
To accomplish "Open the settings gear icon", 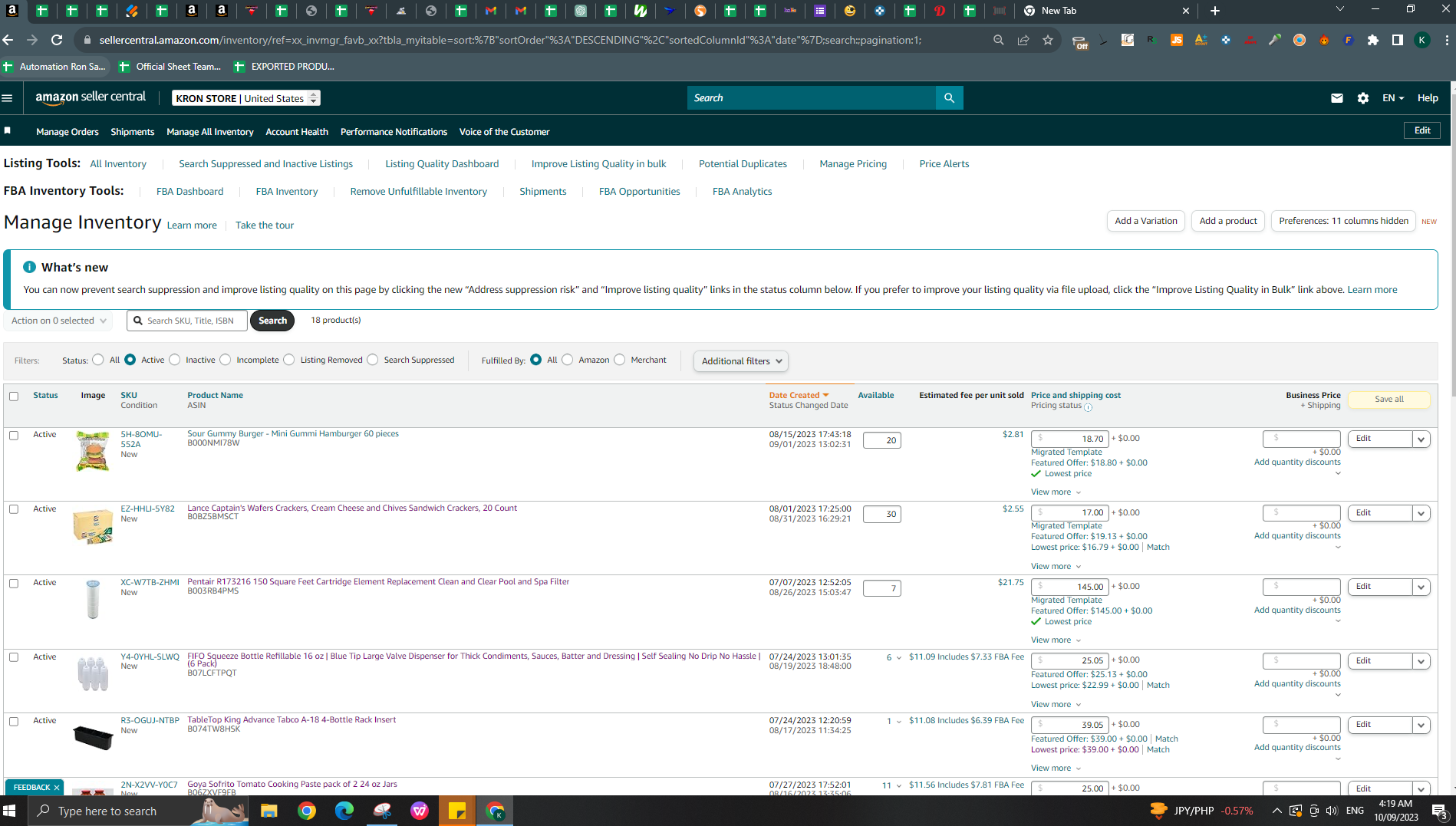I will tap(1363, 98).
